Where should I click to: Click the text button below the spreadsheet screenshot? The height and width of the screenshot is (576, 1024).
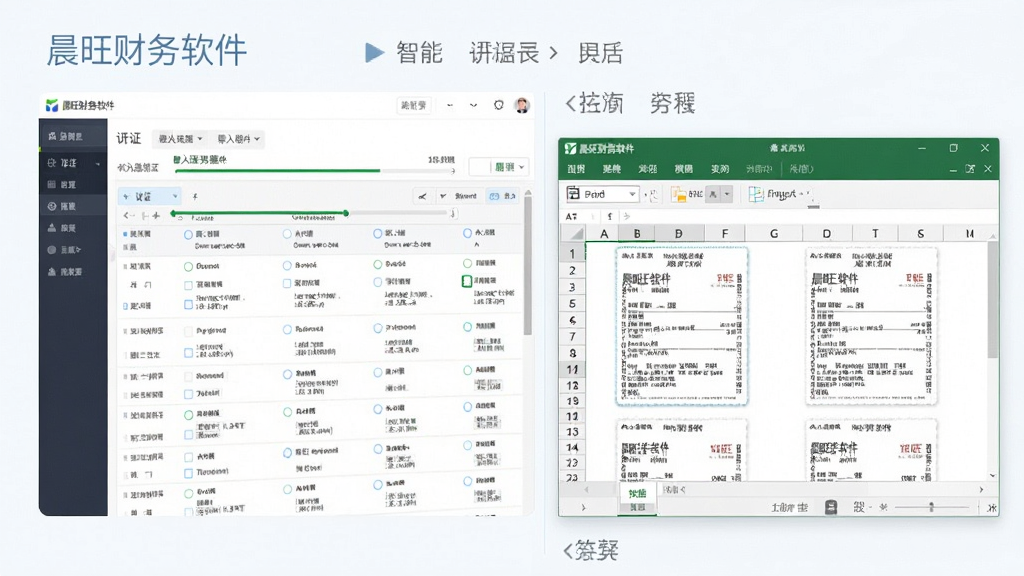pos(591,551)
